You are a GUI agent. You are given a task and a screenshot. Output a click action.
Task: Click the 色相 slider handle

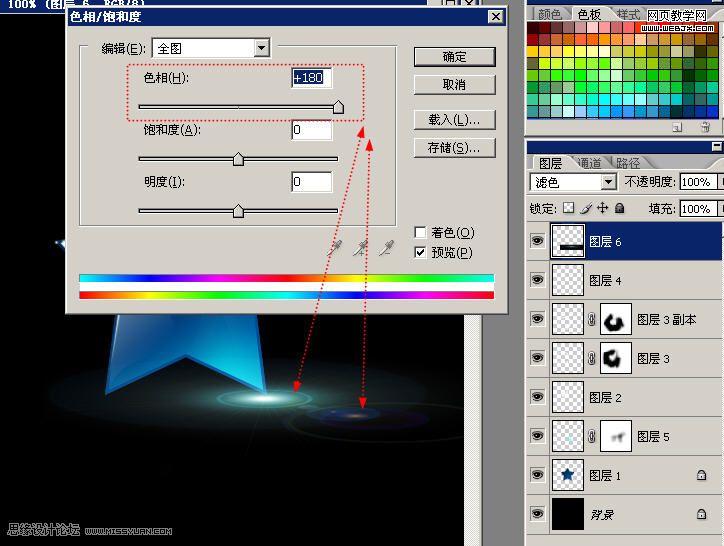point(338,107)
